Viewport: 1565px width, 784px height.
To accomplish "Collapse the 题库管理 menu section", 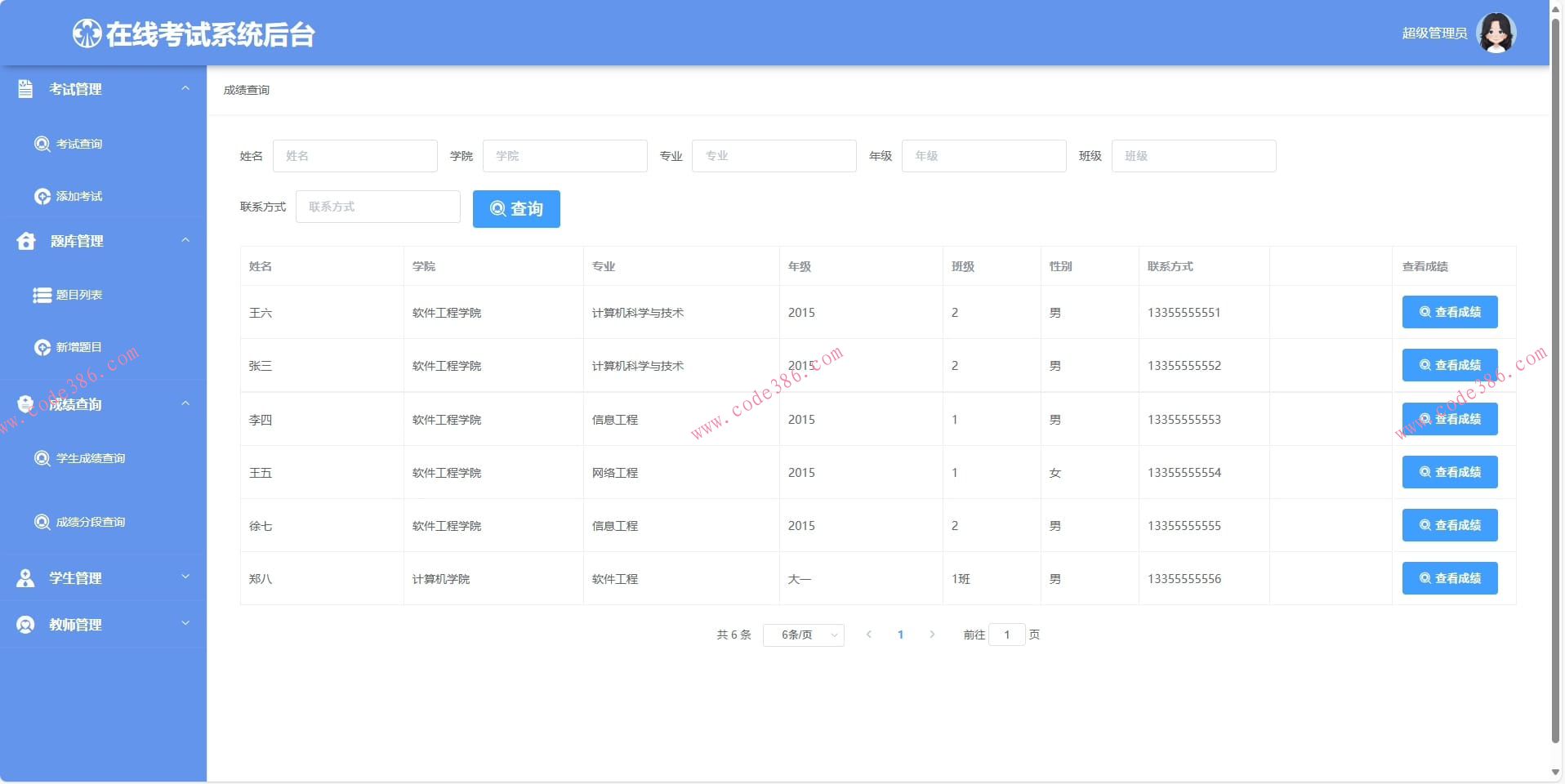I will coord(185,241).
